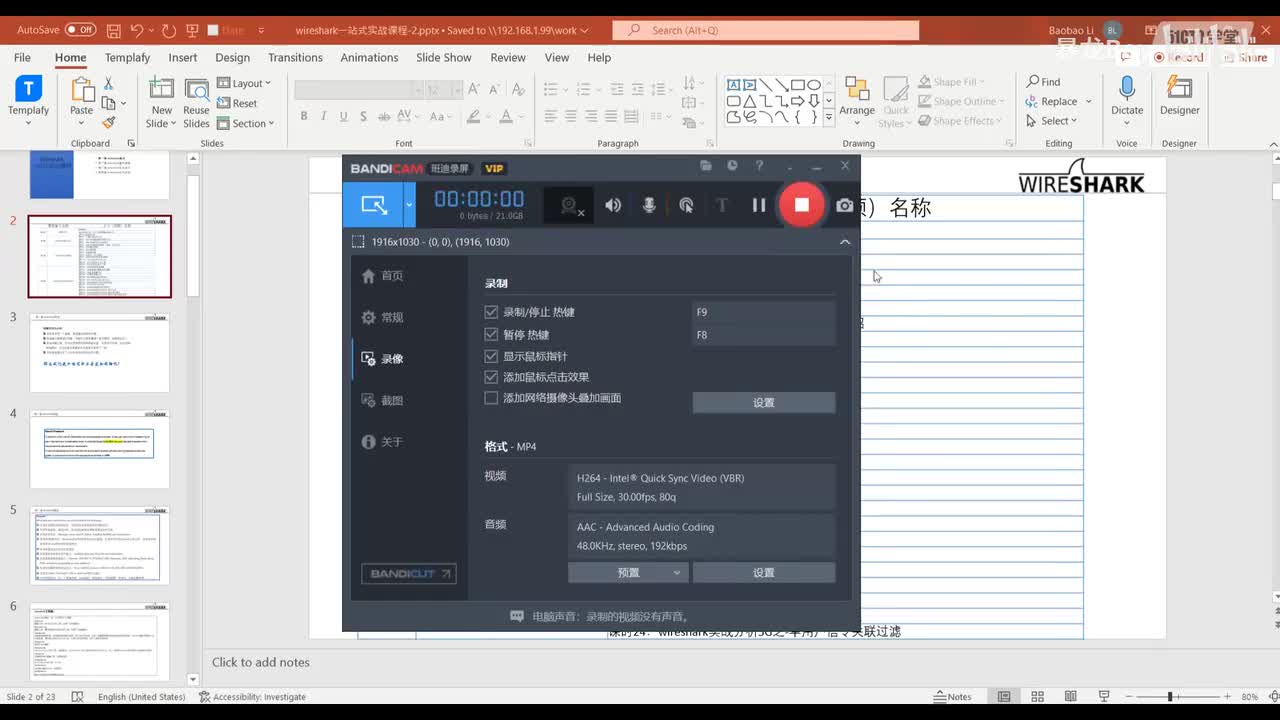The width and height of the screenshot is (1280, 720).
Task: Open the Designer pane
Action: click(1180, 96)
